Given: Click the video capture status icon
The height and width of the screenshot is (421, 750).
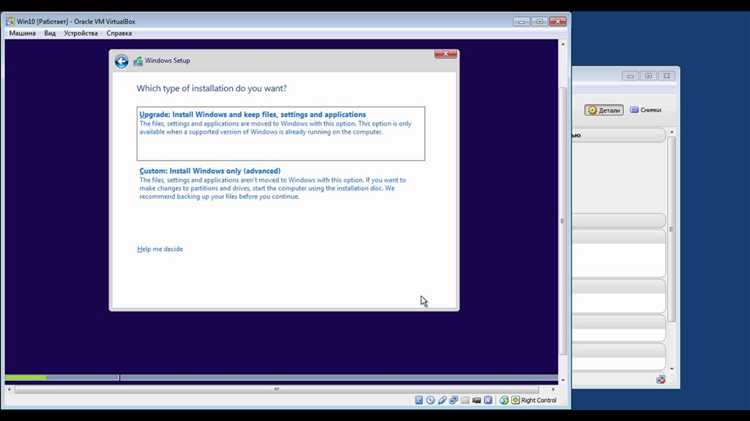Looking at the screenshot, I should tap(476, 400).
